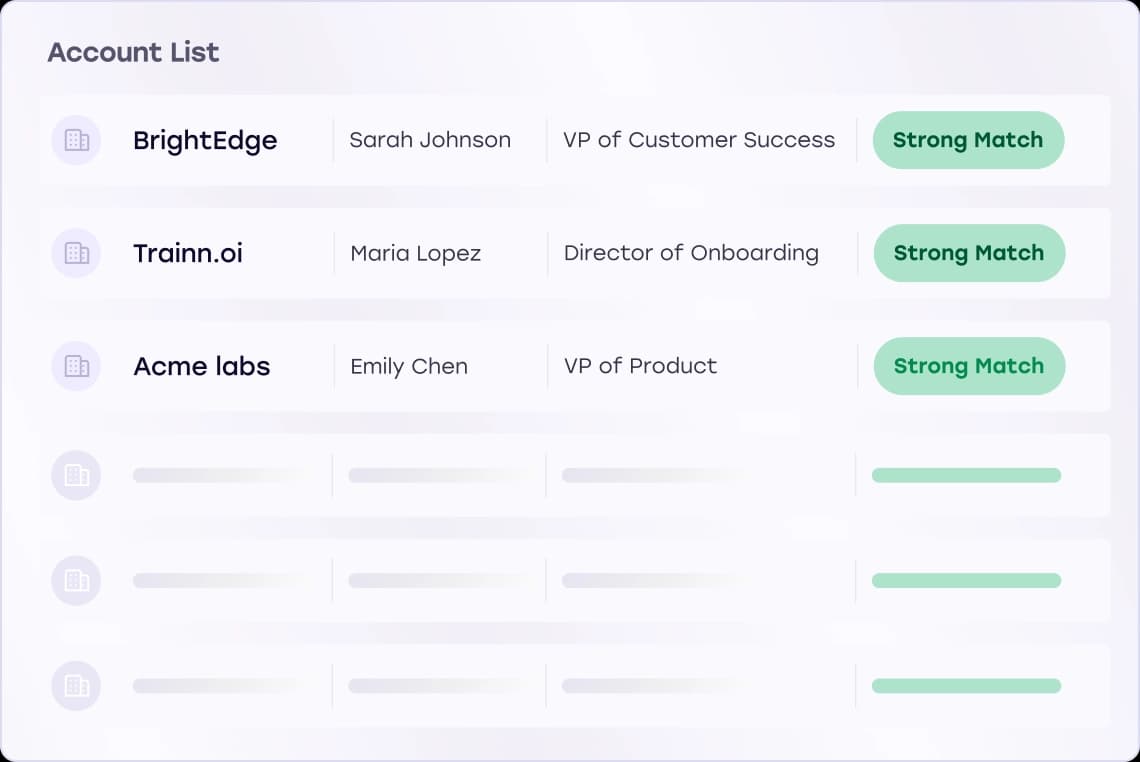Select the Strong Match badge beside Emily Chen
The height and width of the screenshot is (762, 1140).
coord(968,366)
